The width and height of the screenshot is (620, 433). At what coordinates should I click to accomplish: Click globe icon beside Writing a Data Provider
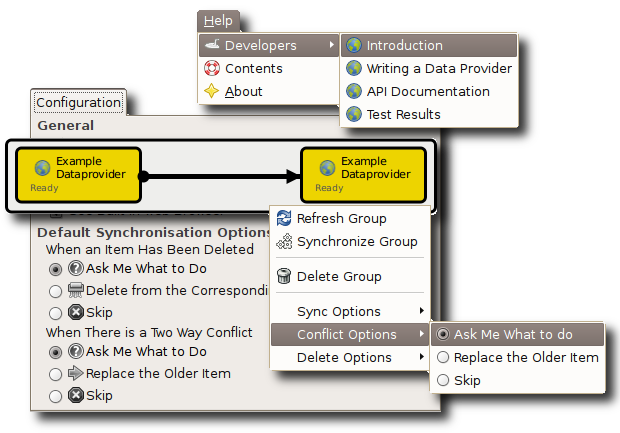coord(354,68)
